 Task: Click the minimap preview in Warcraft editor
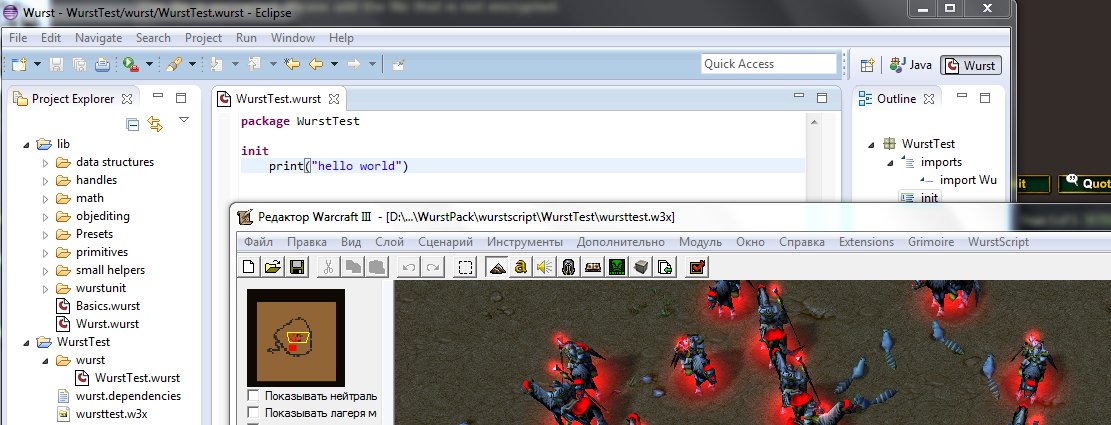296,337
